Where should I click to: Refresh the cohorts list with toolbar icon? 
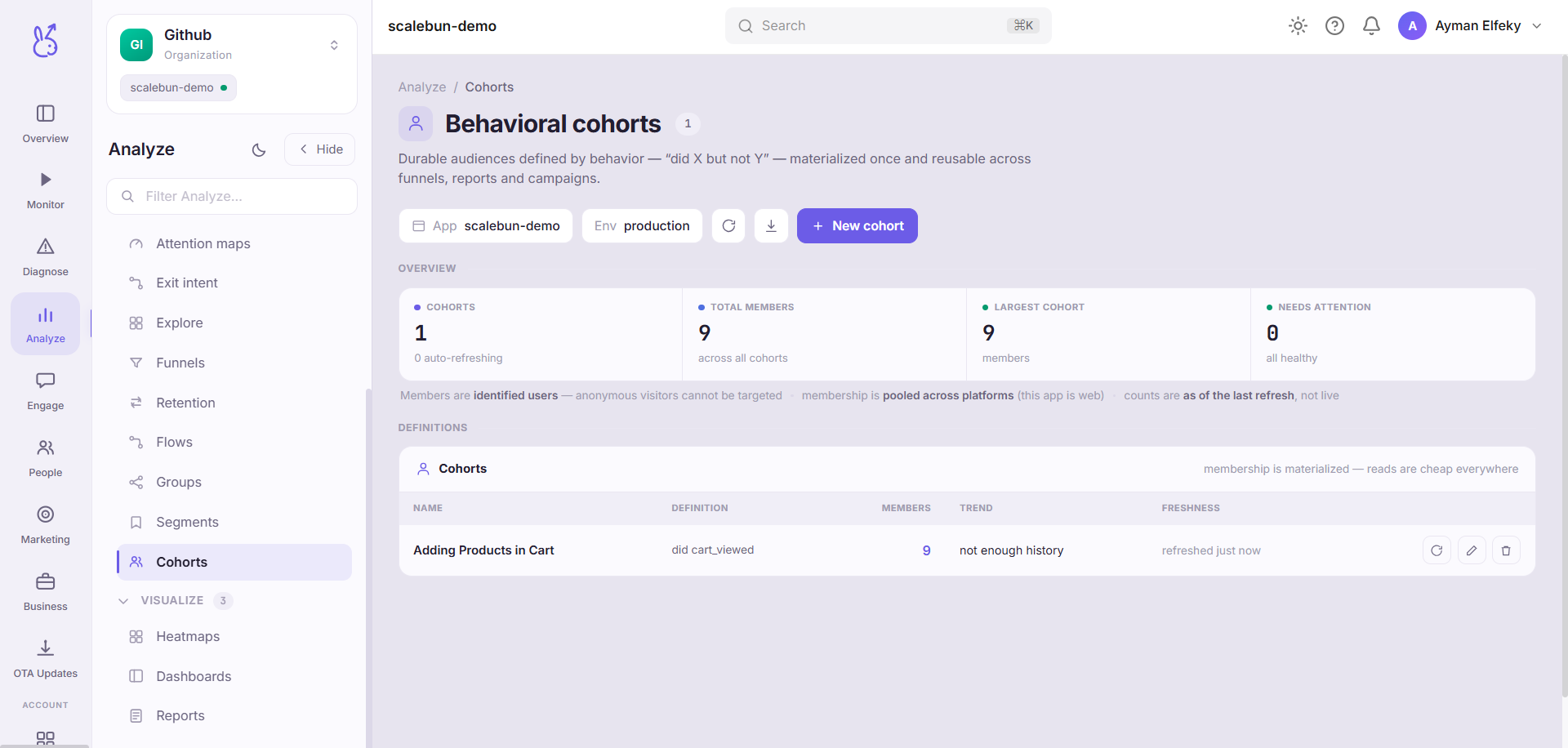(x=728, y=226)
